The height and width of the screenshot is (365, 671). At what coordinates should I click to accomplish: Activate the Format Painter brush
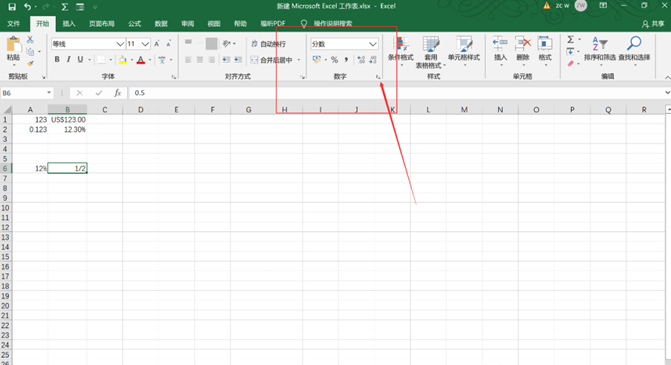point(30,64)
